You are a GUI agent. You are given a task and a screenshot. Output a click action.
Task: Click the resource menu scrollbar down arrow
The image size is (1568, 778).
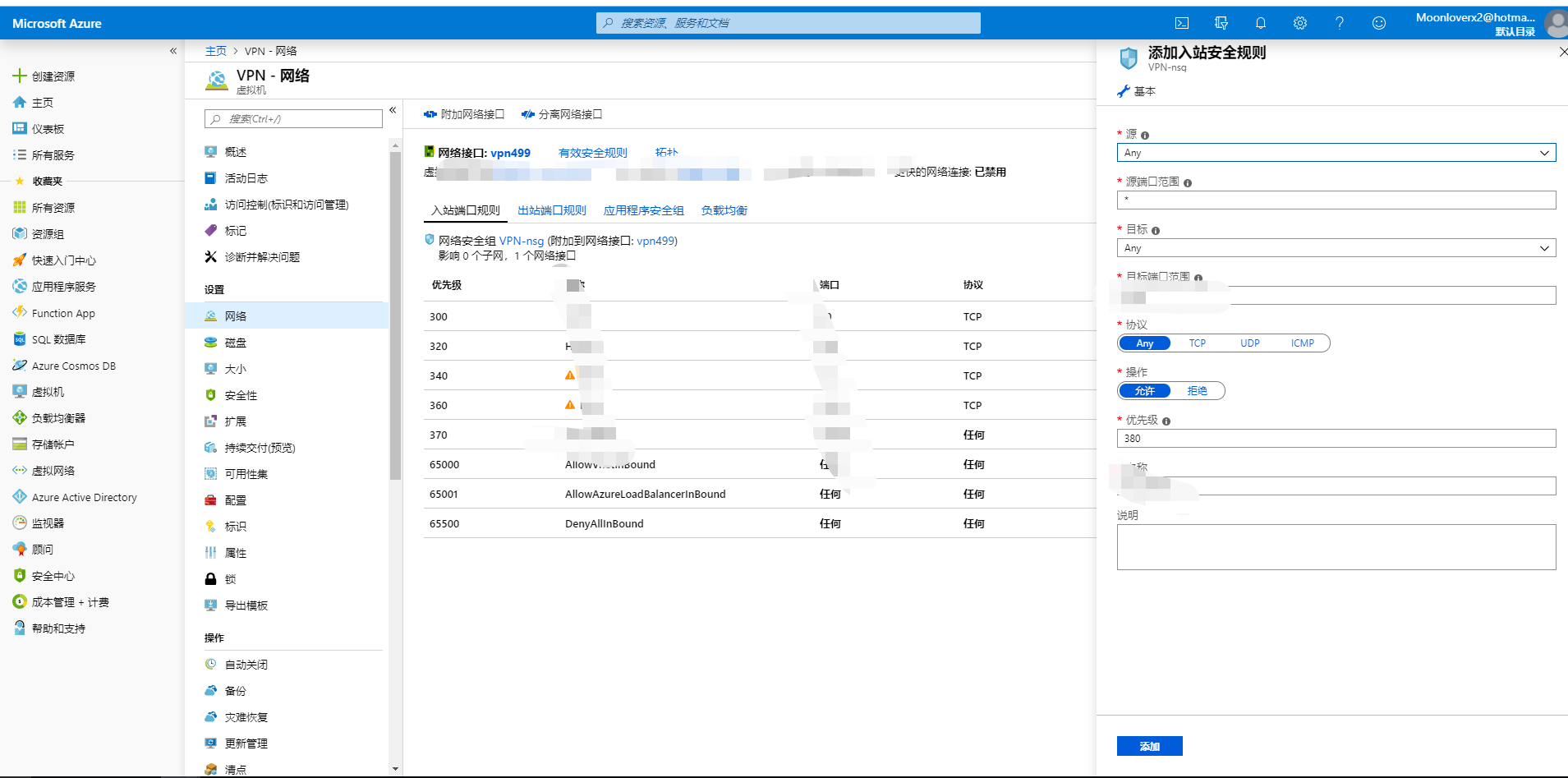point(395,769)
